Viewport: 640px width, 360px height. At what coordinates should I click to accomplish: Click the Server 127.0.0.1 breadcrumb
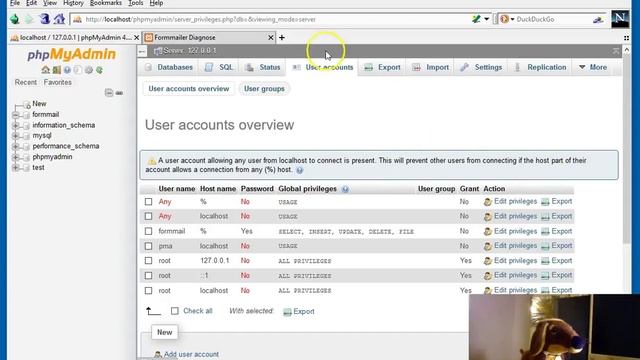click(185, 51)
